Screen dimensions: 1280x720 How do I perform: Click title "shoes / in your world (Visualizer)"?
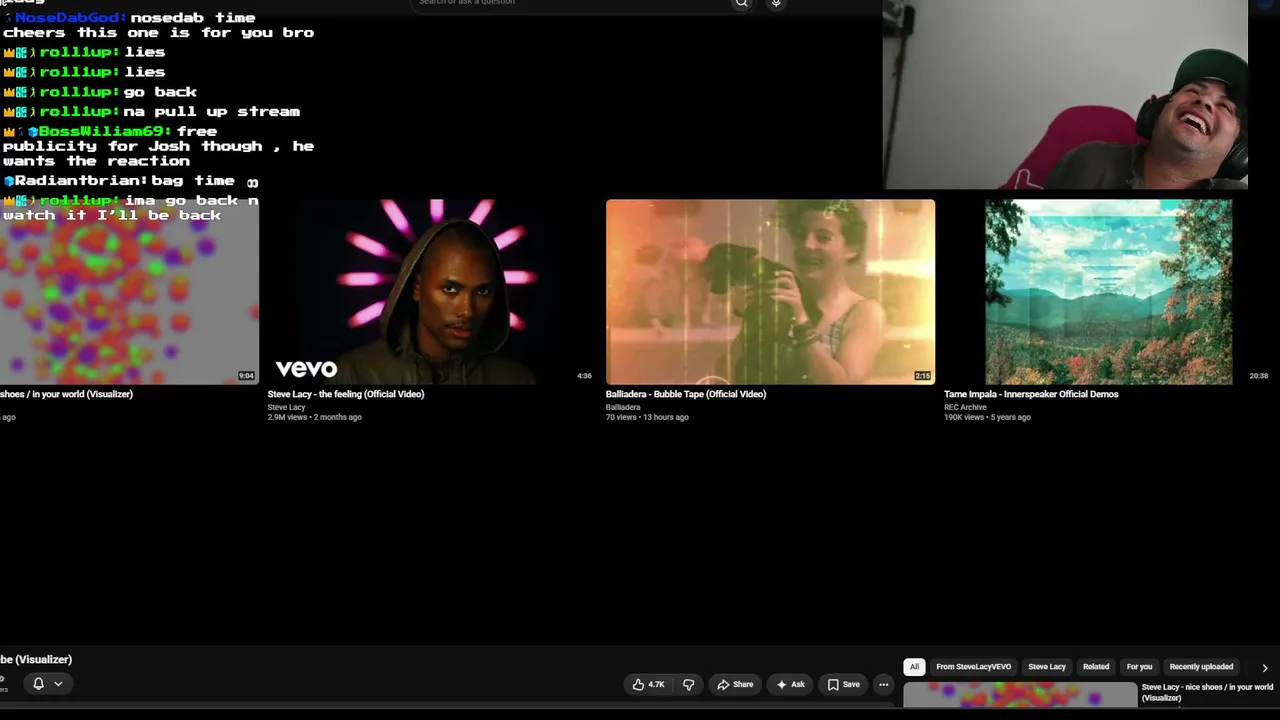pos(66,394)
